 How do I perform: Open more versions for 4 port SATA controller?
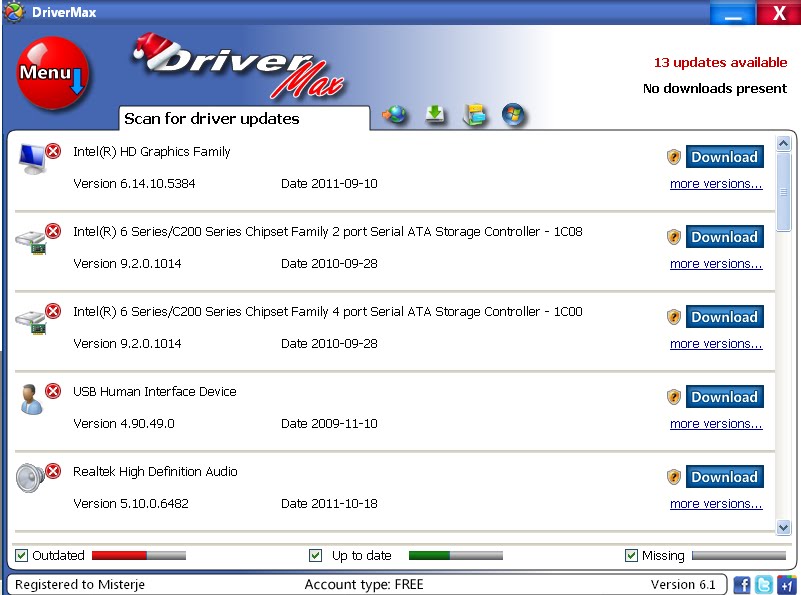[716, 344]
